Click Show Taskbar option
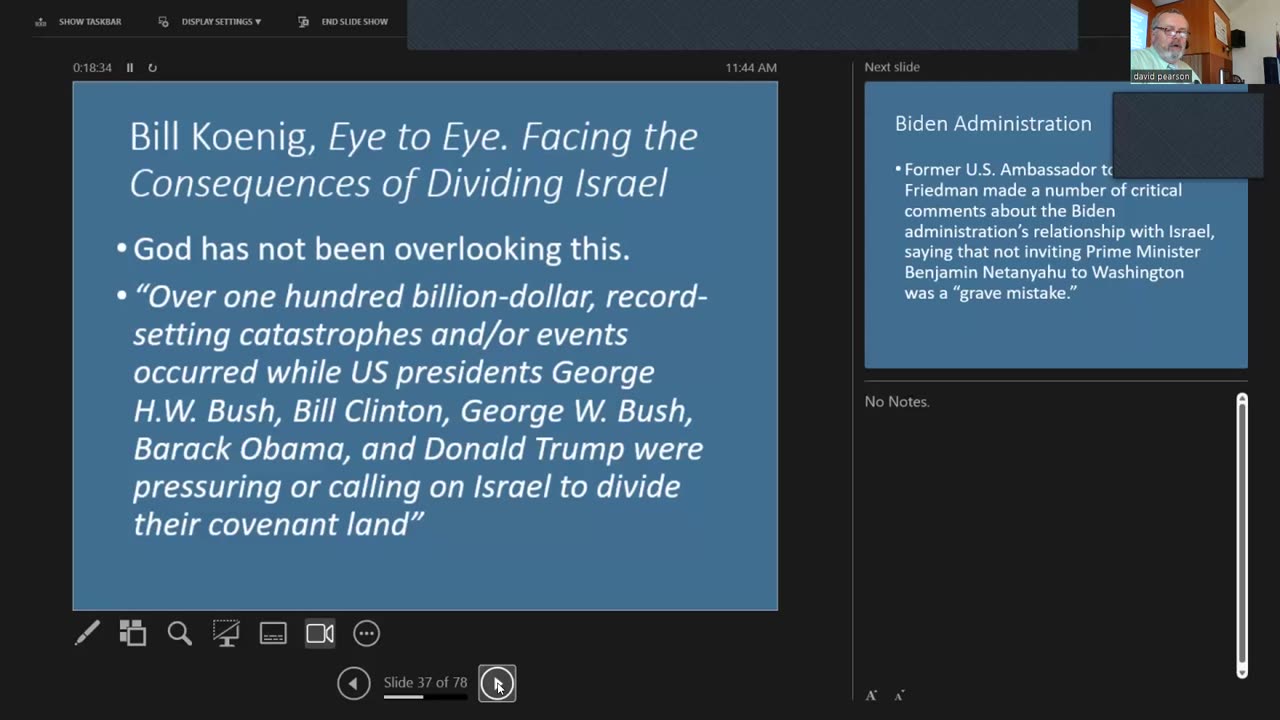The width and height of the screenshot is (1280, 720). tap(78, 21)
